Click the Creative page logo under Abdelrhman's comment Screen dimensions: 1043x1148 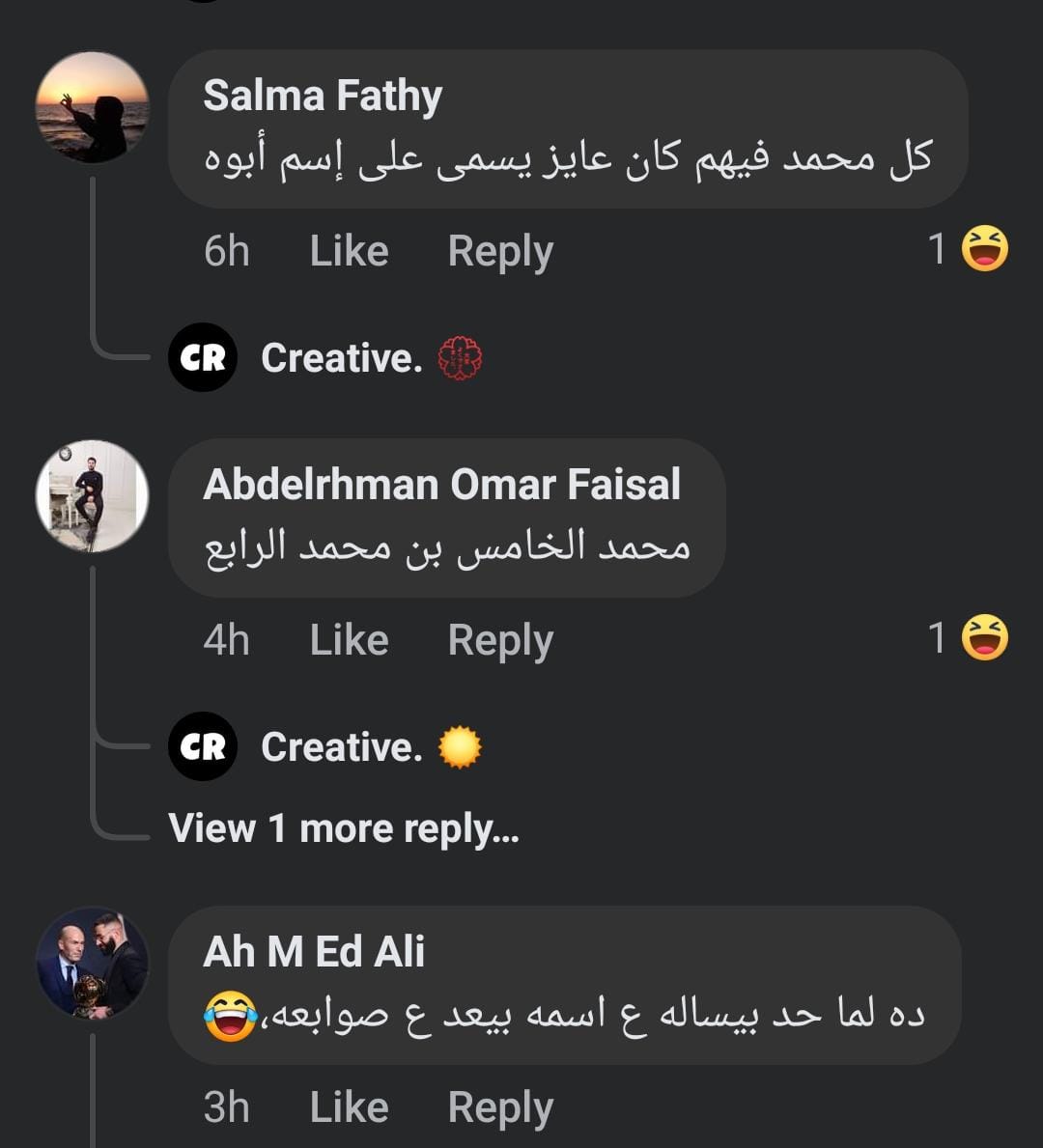tap(203, 746)
